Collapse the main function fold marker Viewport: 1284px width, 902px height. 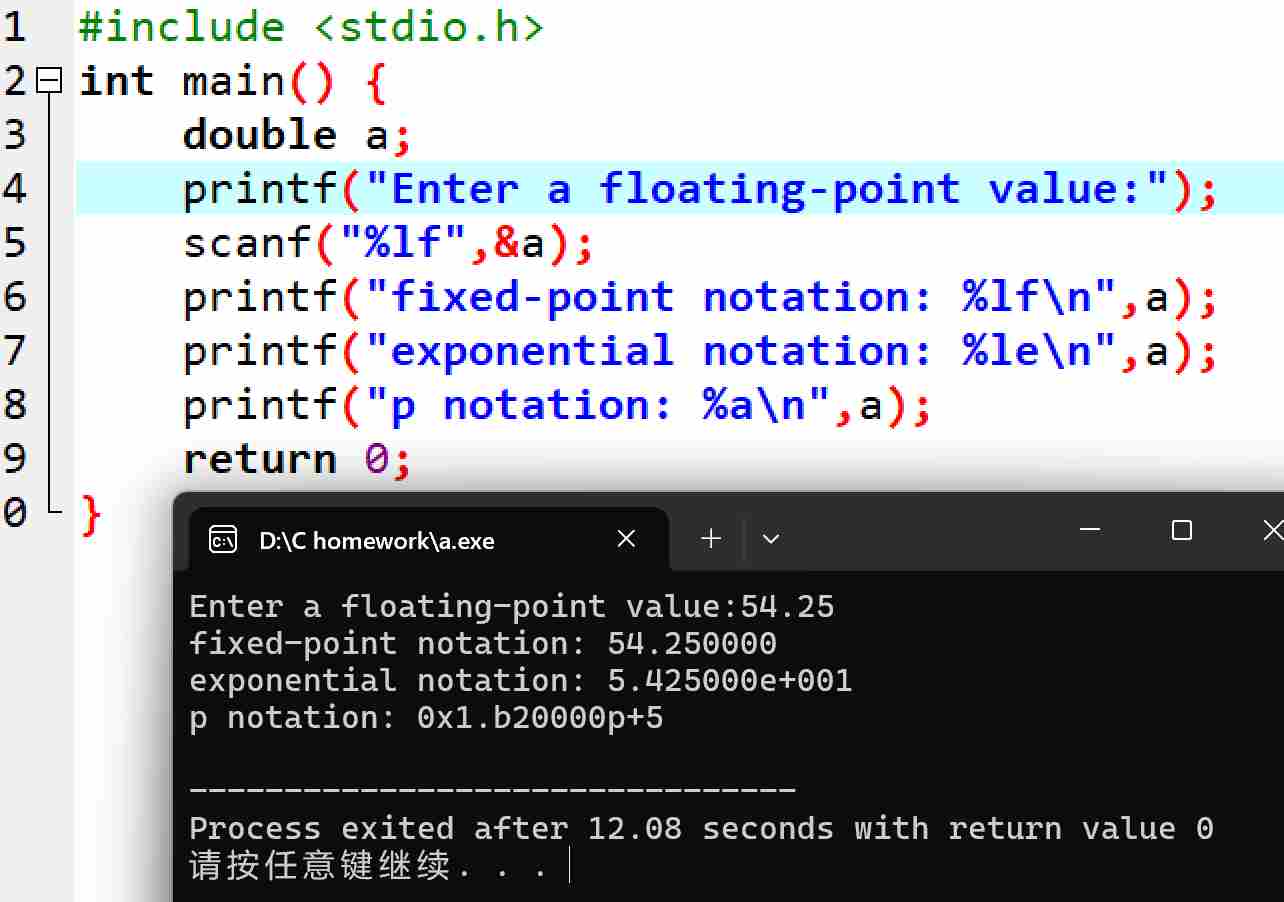click(x=49, y=80)
